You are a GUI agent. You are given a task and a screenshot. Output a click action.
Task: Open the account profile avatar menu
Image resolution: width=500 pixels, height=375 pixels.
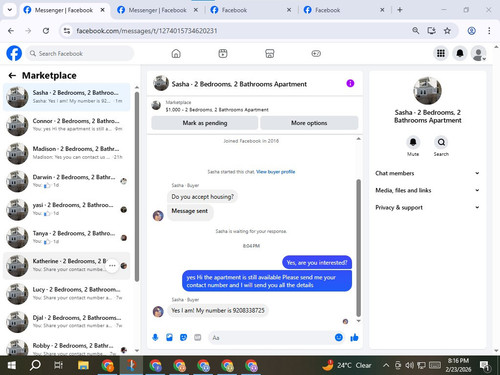[x=478, y=53]
